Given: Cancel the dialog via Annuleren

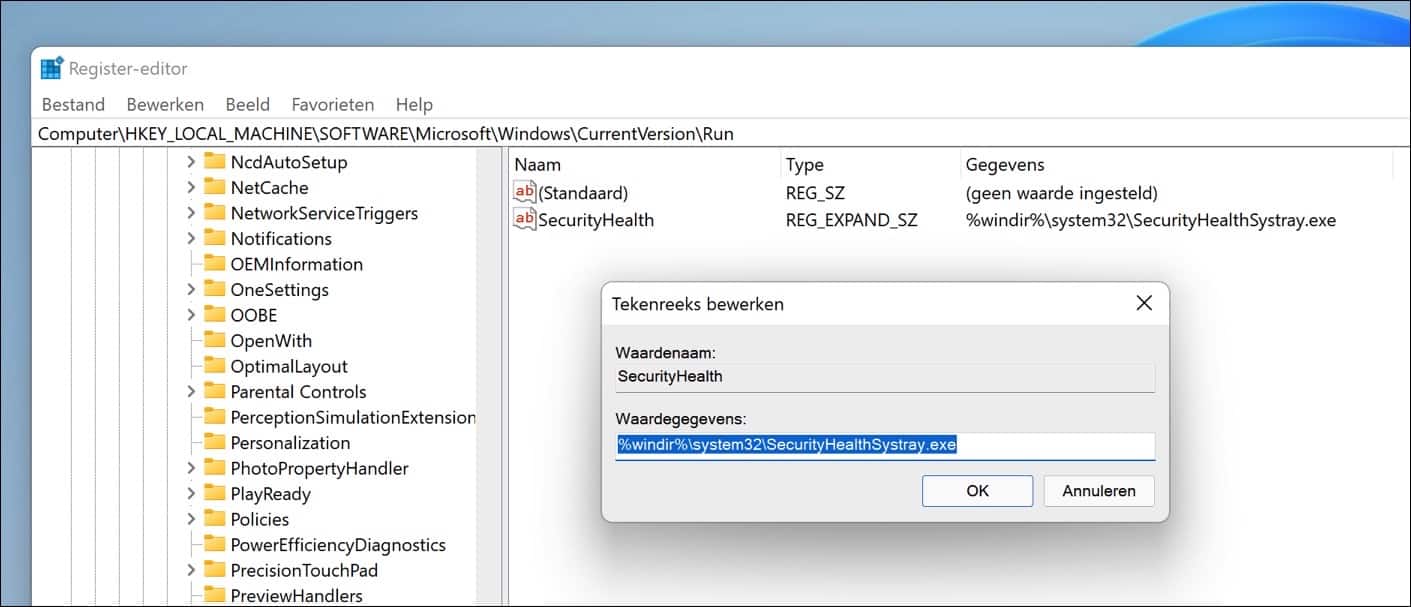Looking at the screenshot, I should pos(1098,491).
